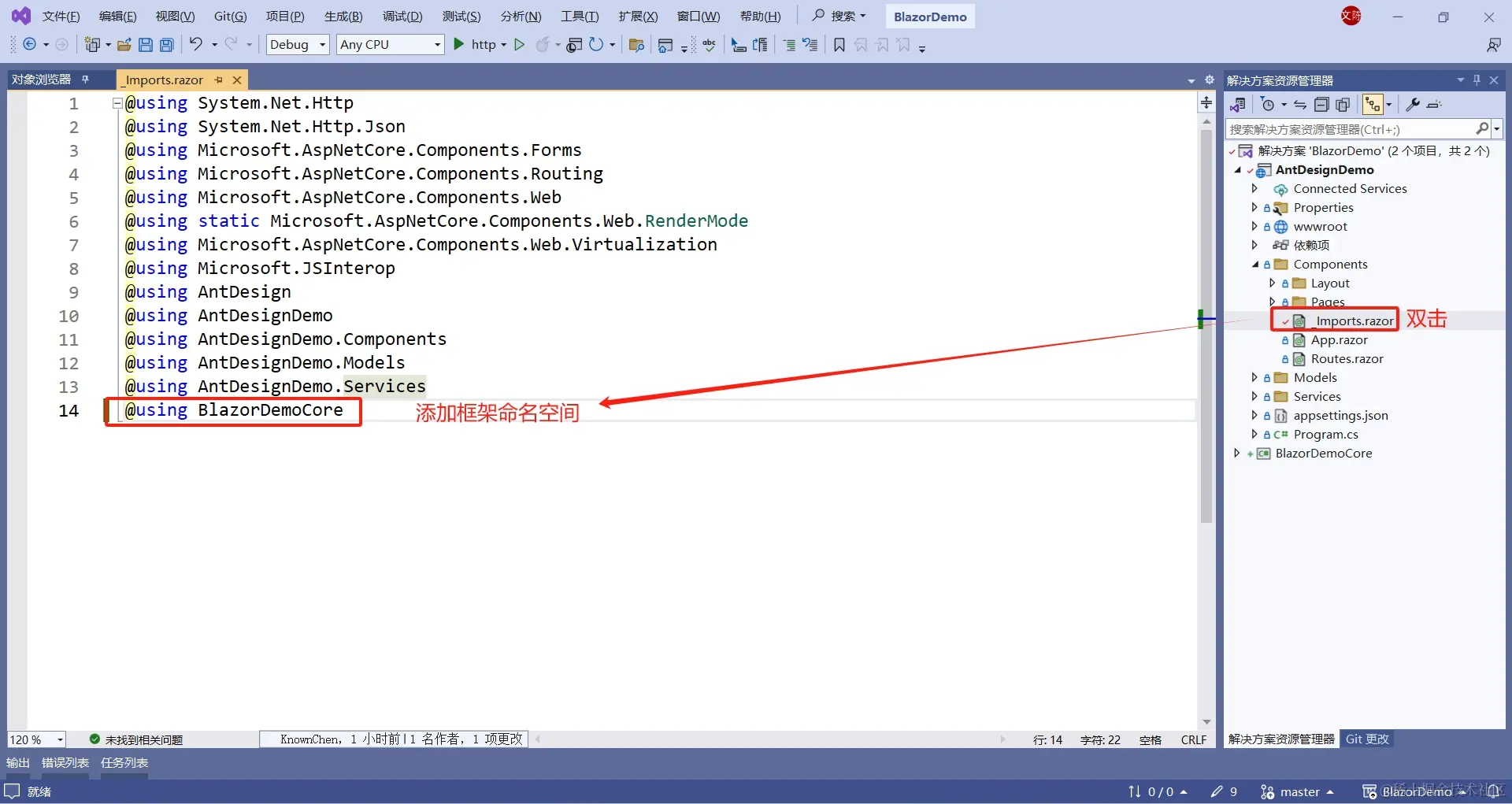Toggle file nesting view in Solution Explorer
Viewport: 1512px width, 804px height.
pos(1373,105)
